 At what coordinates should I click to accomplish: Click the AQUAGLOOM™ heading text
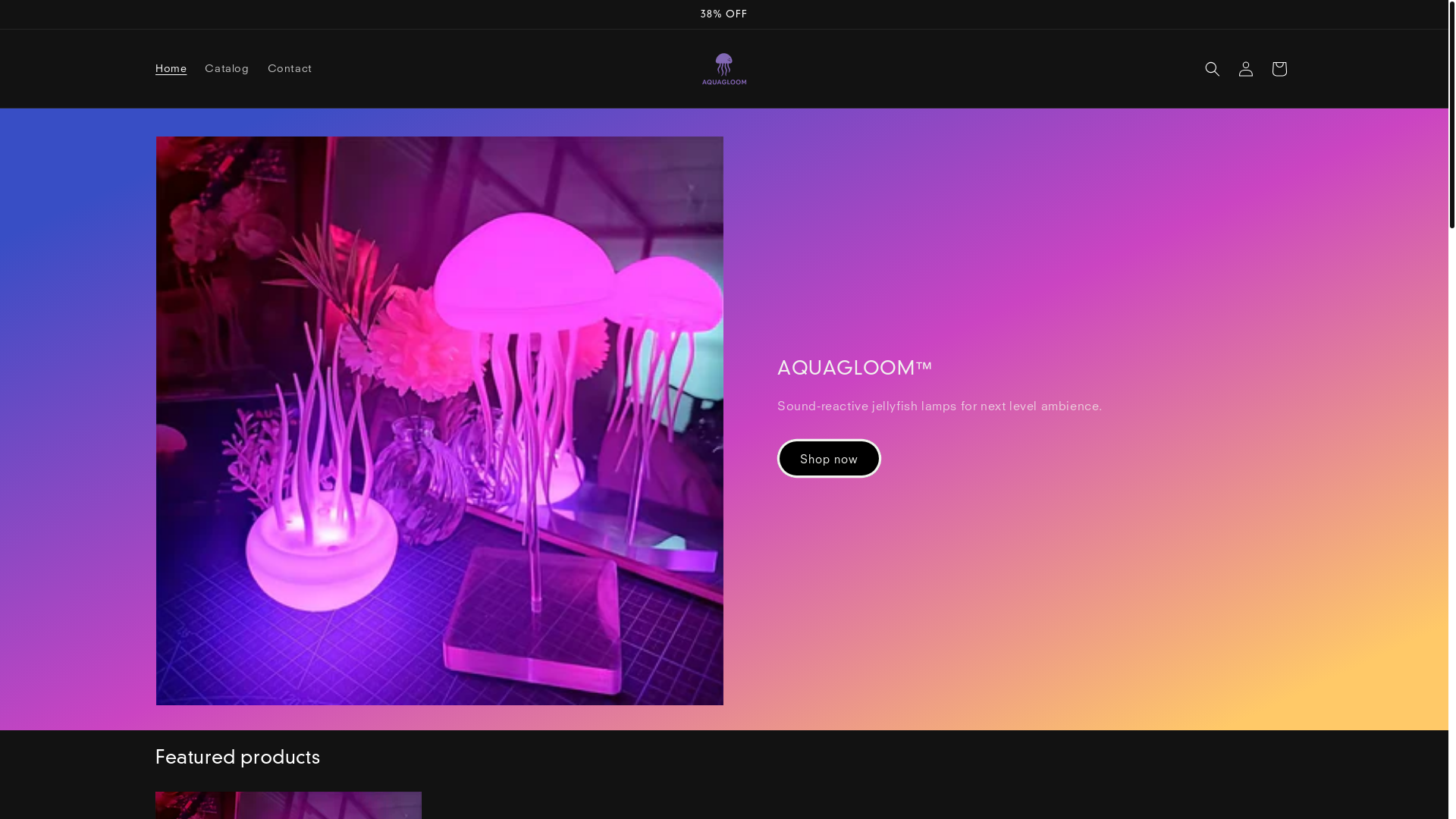pos(855,368)
